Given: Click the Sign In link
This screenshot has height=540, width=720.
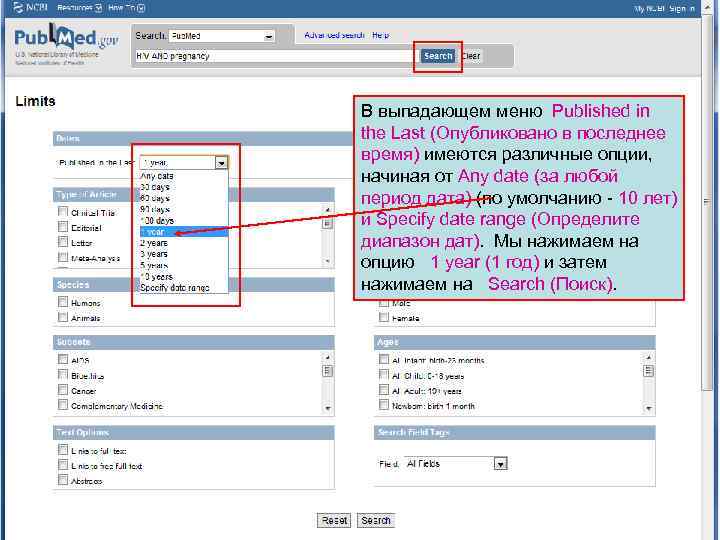Looking at the screenshot, I should (x=682, y=9).
